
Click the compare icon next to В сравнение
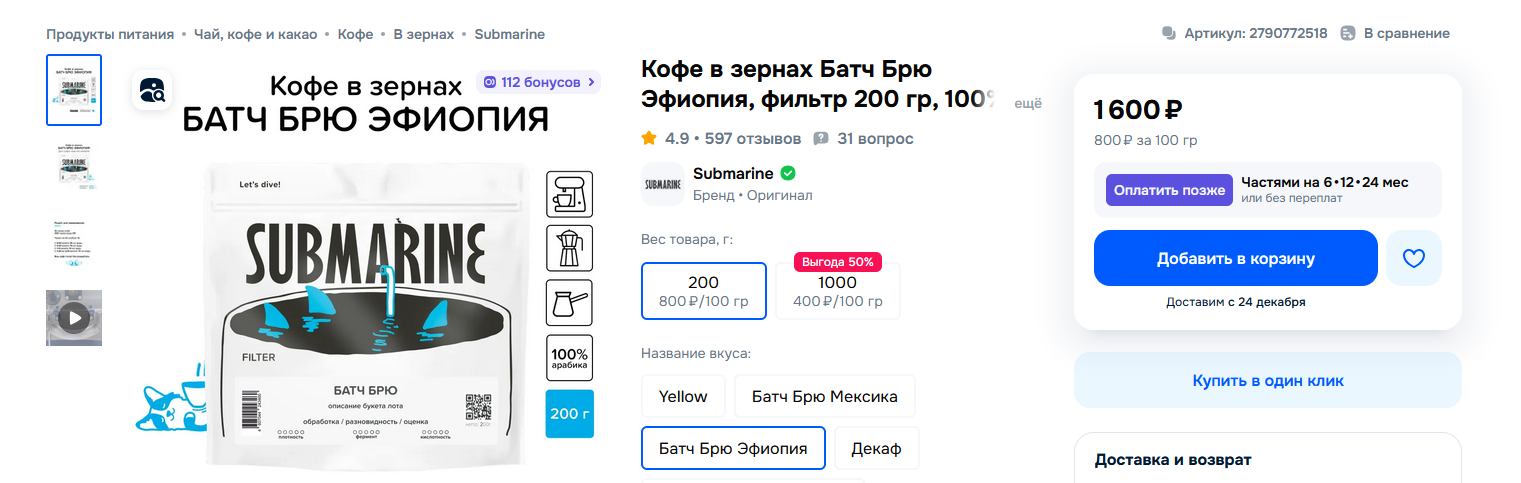[1348, 33]
